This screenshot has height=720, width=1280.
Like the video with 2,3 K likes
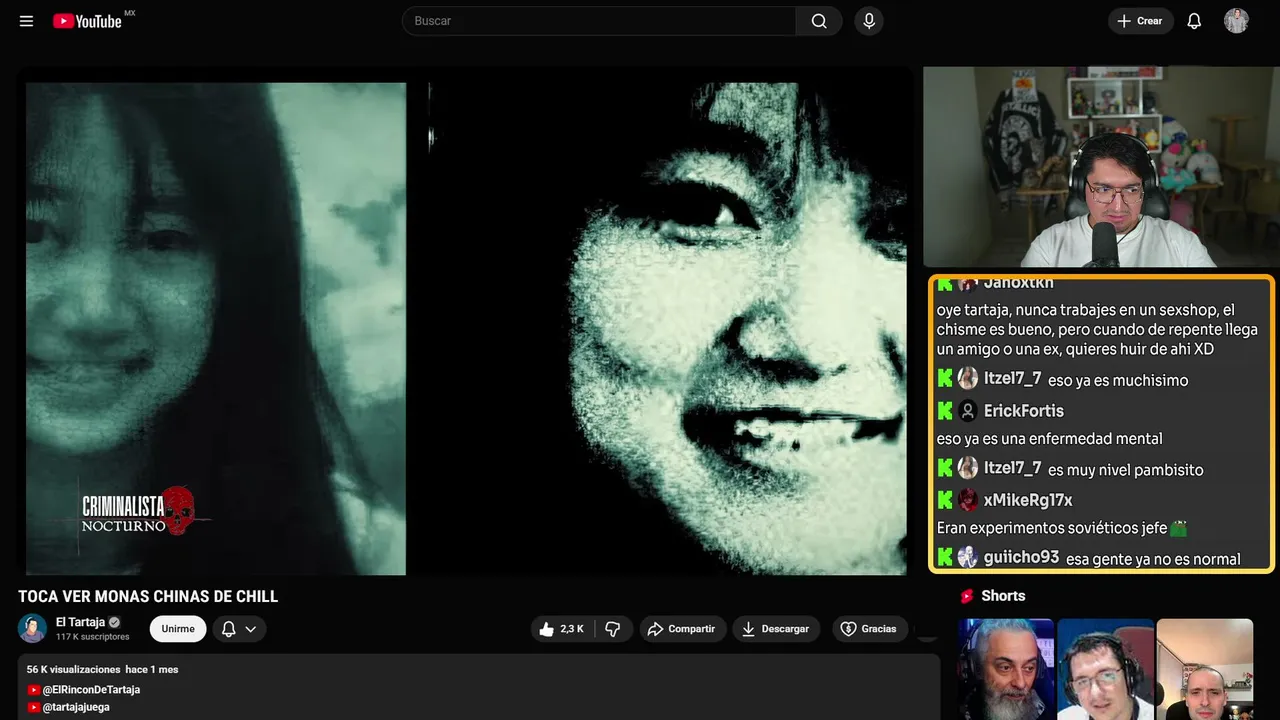[x=562, y=629]
